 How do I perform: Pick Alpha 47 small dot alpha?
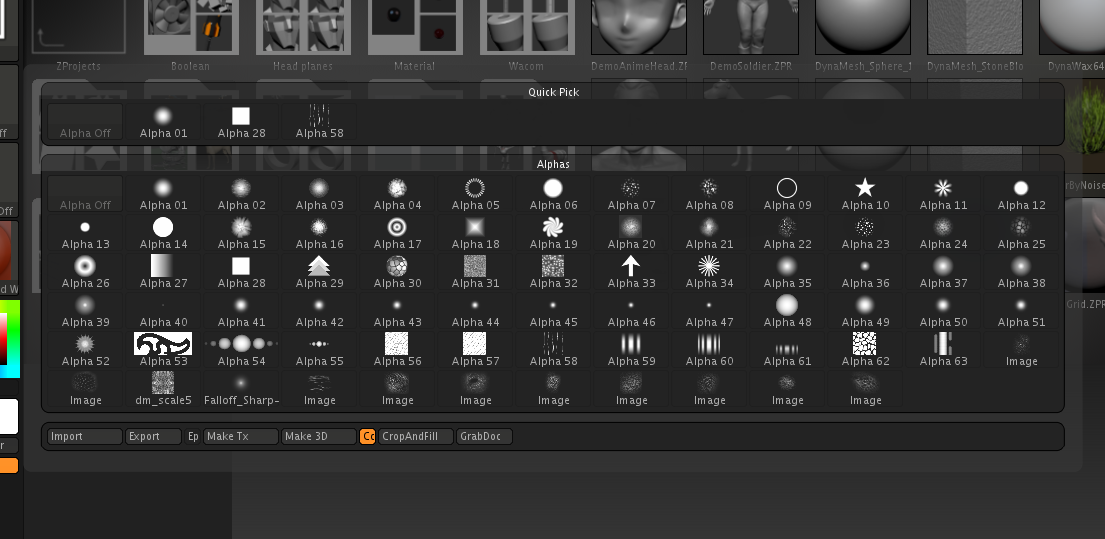(709, 311)
